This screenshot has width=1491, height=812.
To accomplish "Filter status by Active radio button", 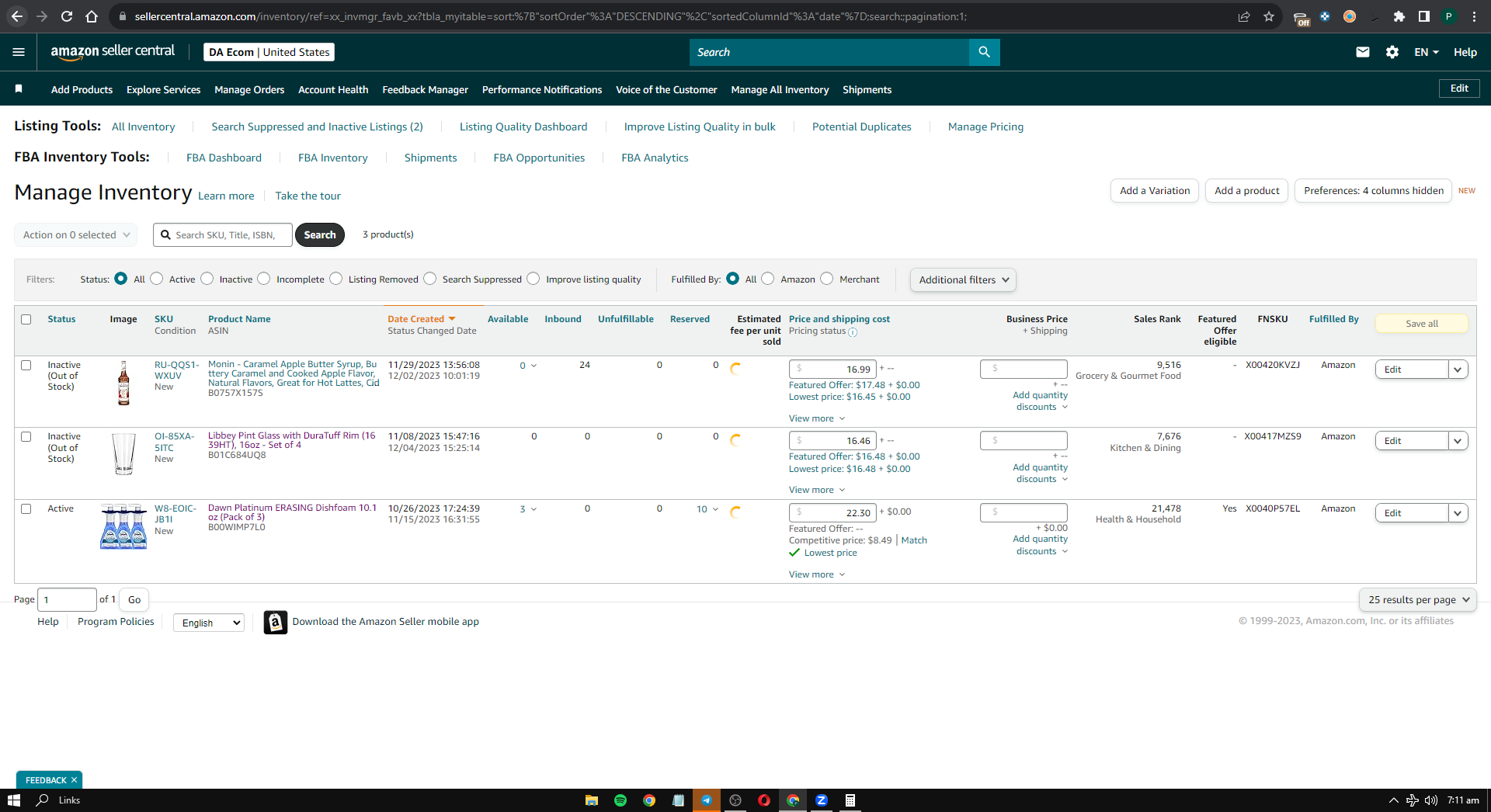I will 157,279.
